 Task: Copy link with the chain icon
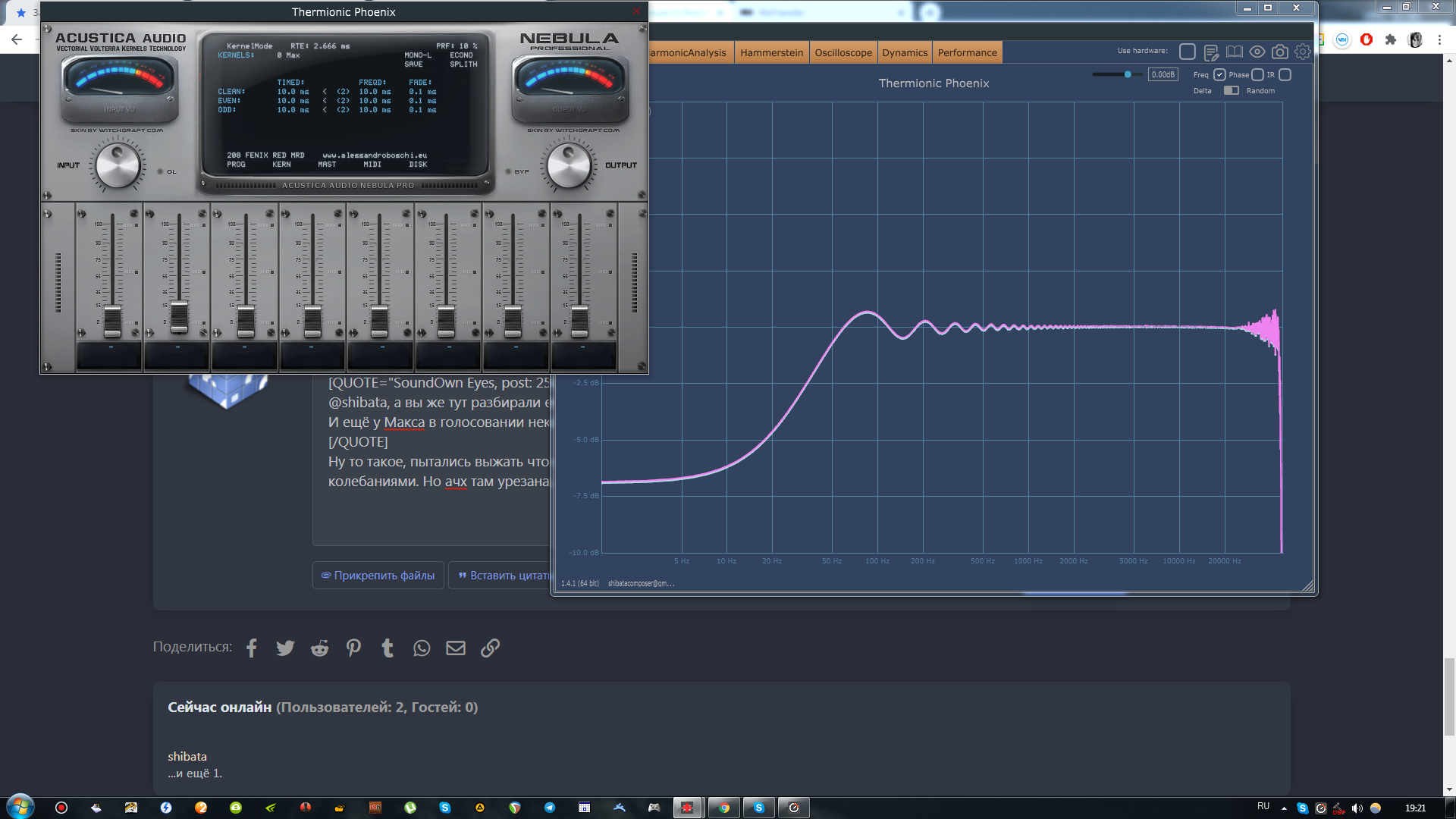coord(490,648)
